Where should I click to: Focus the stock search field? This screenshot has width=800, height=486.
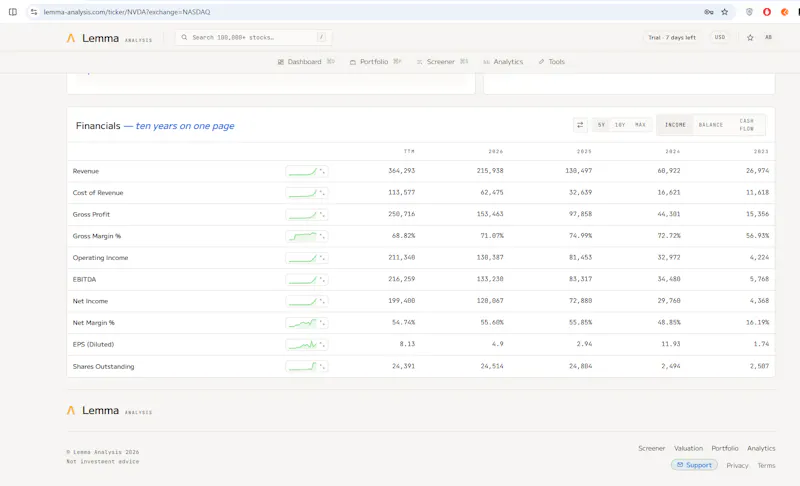253,37
